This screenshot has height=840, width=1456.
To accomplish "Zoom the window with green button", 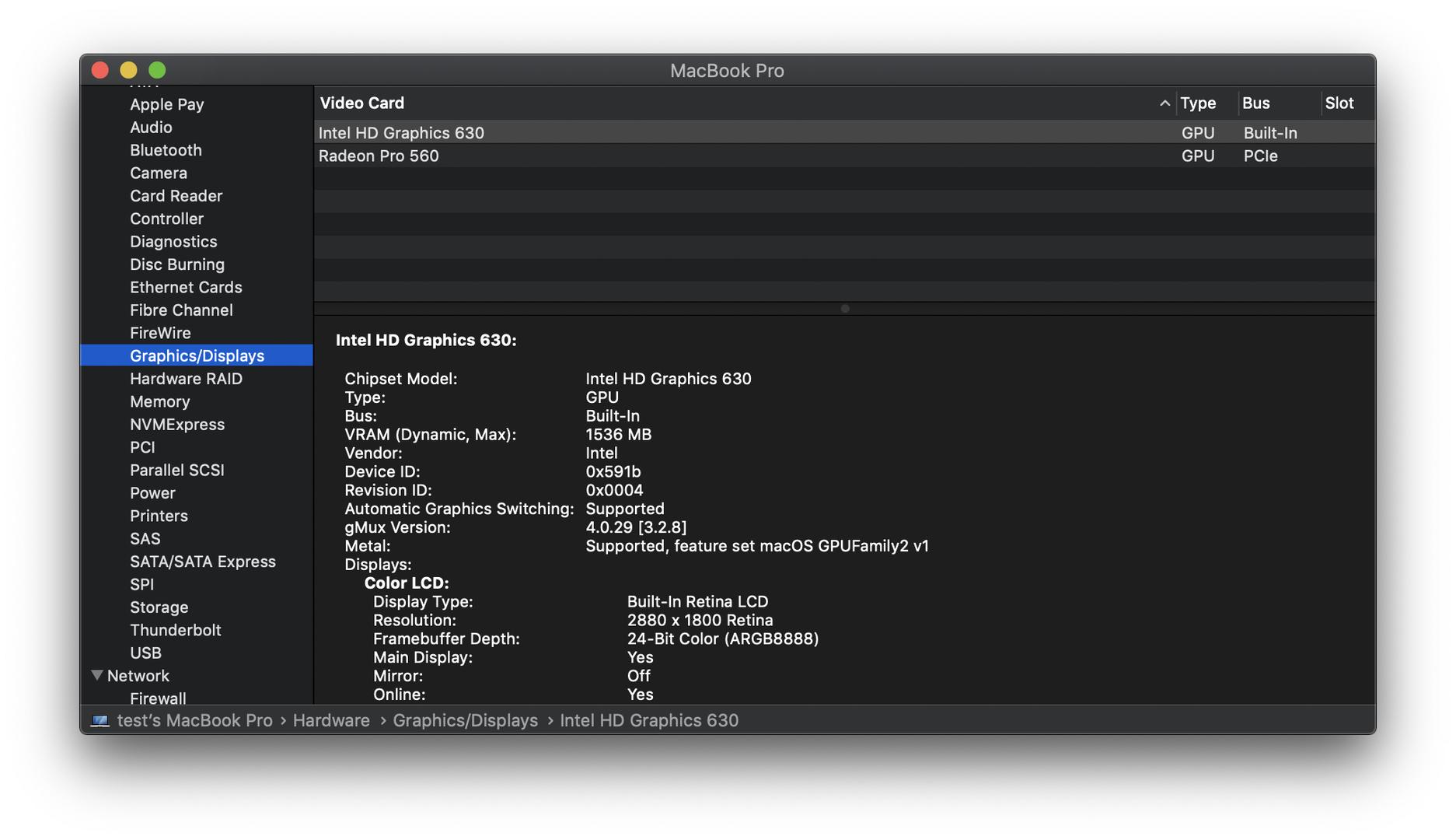I will coord(157,71).
